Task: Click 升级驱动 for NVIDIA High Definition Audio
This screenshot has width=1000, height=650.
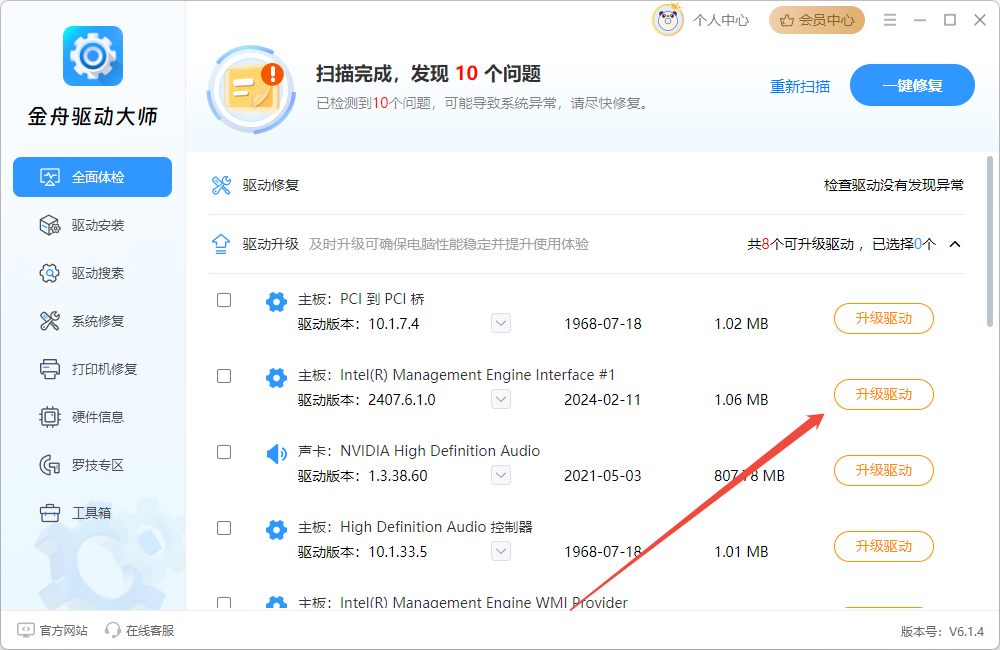Action: (x=883, y=470)
